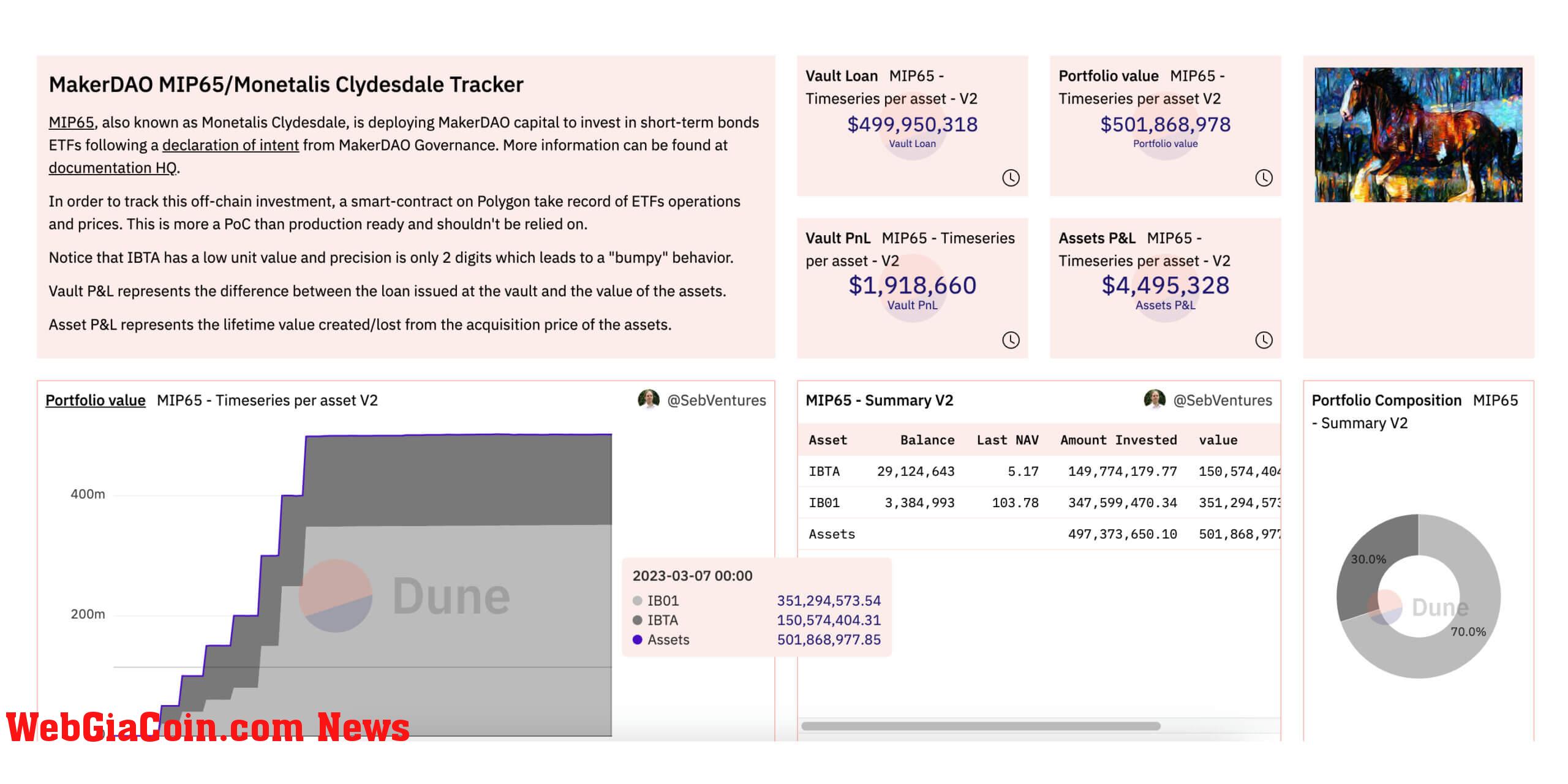1568x784 pixels.
Task: Click the clock icon on Portfolio value card
Action: (1264, 178)
